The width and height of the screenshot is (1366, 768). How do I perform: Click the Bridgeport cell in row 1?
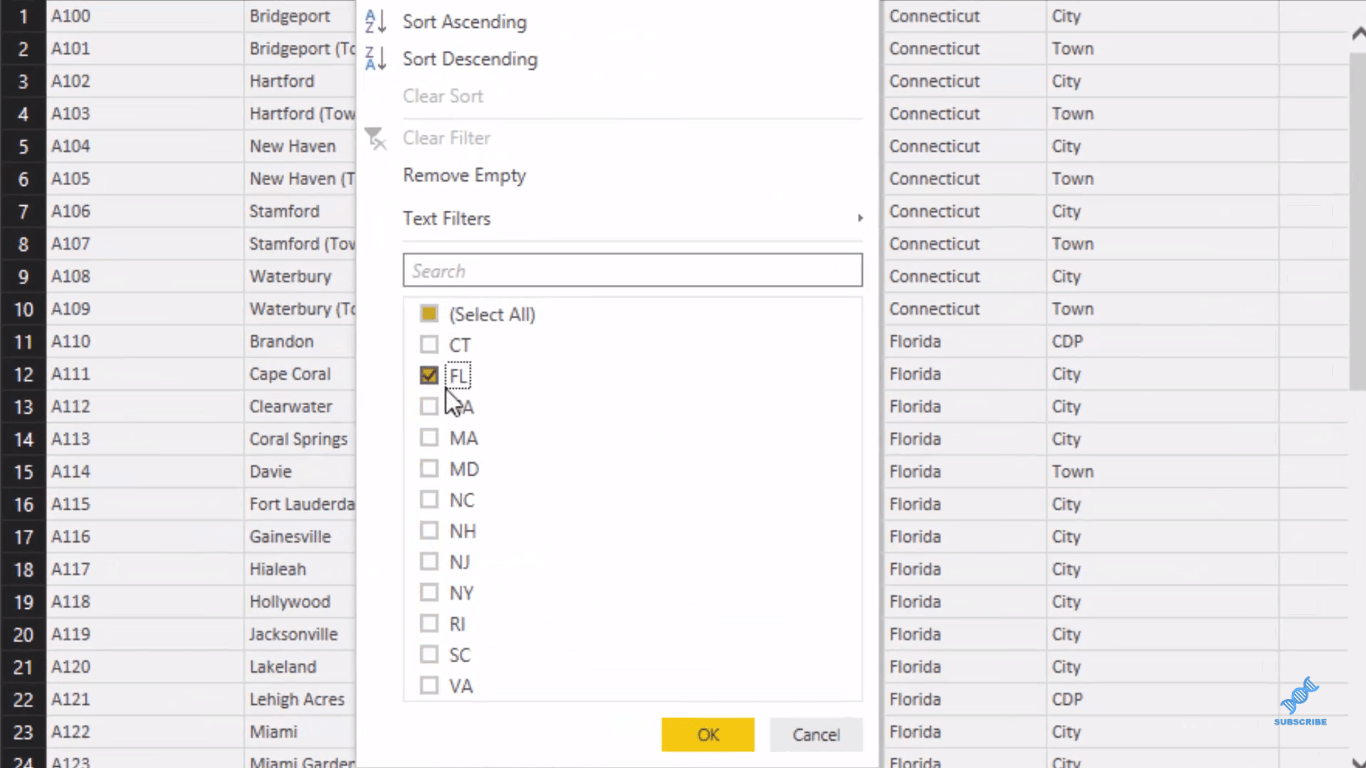click(x=301, y=16)
